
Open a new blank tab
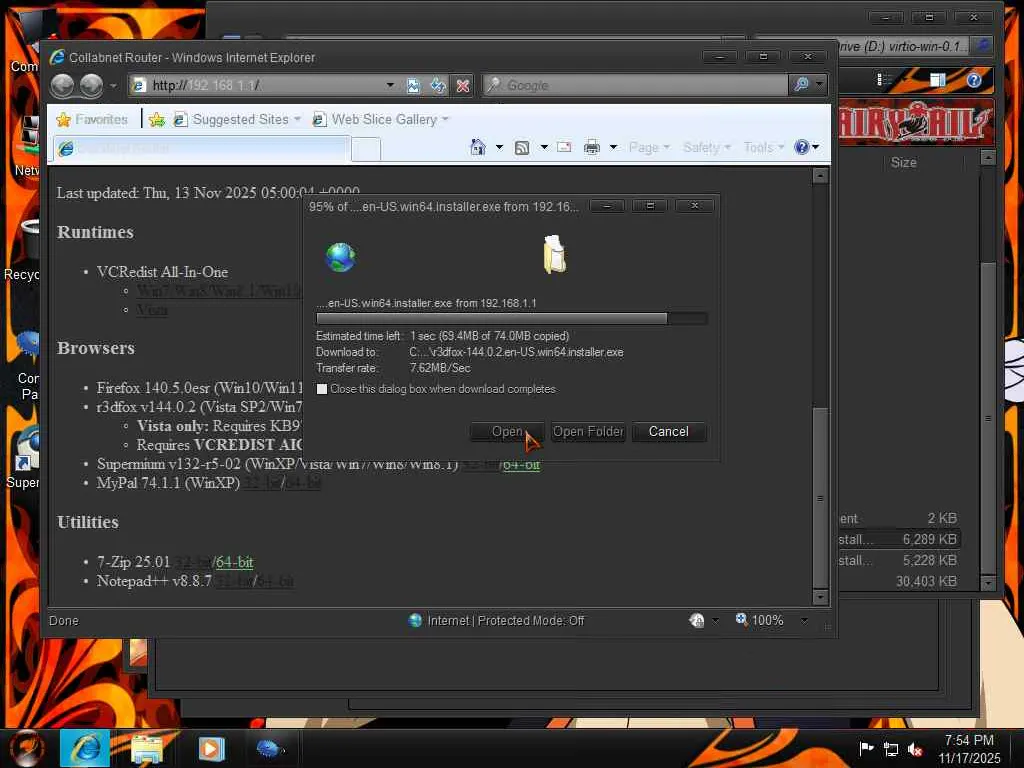pyautogui.click(x=366, y=150)
